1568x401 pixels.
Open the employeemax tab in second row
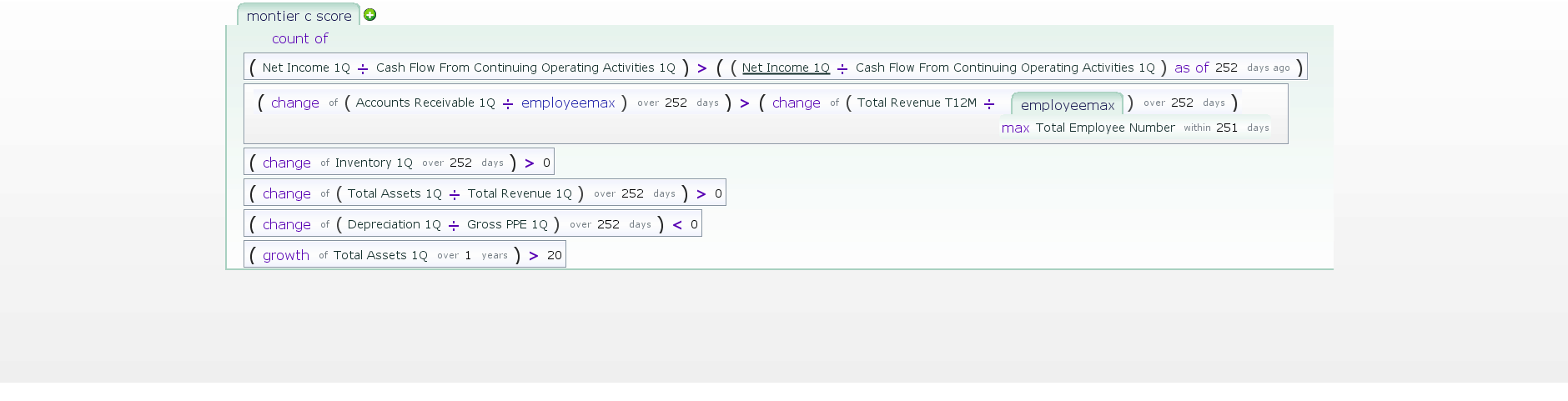(x=1068, y=105)
